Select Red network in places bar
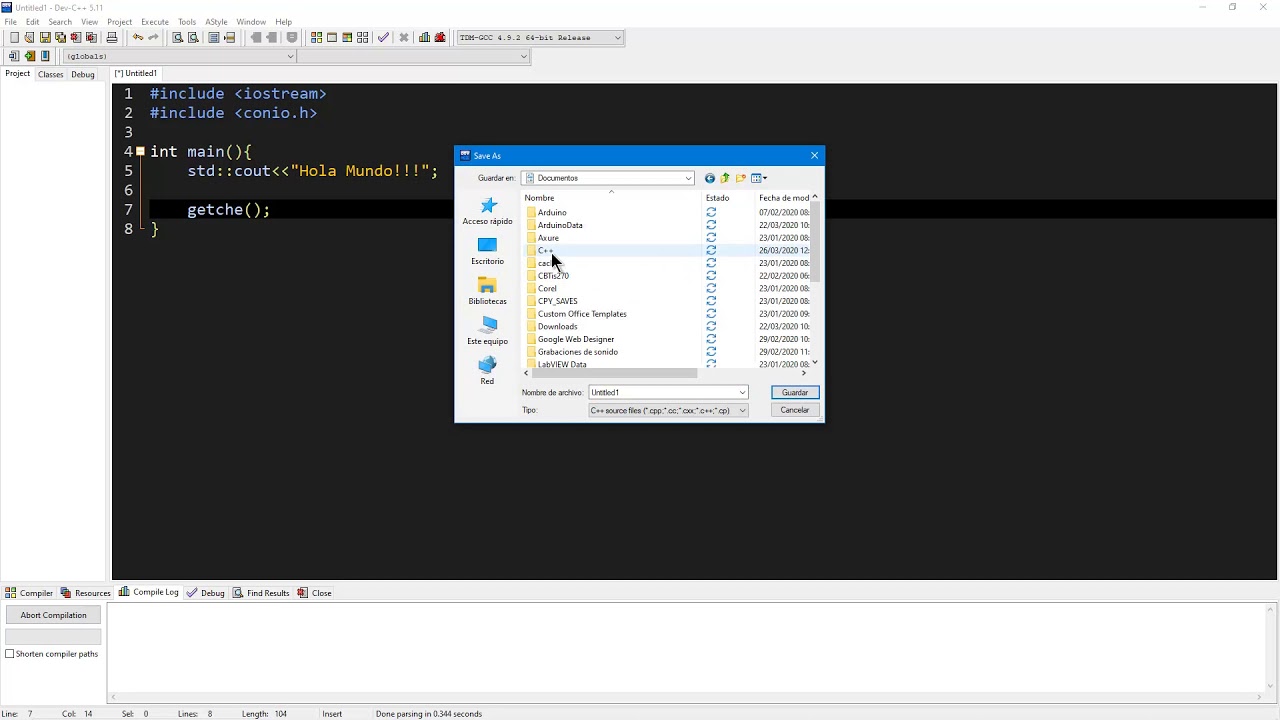This screenshot has width=1280, height=720. click(x=488, y=371)
